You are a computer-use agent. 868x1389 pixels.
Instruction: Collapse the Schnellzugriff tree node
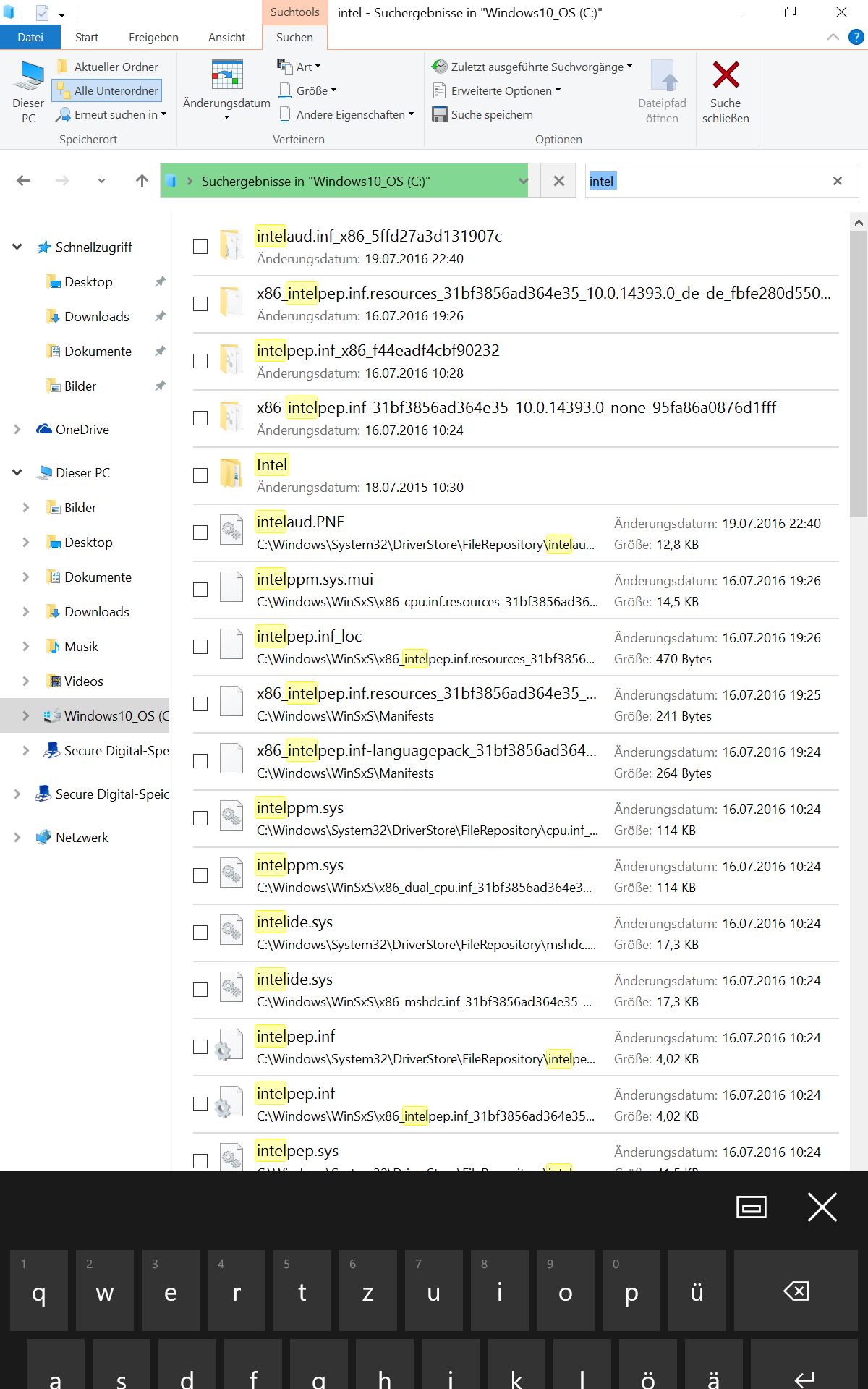17,247
